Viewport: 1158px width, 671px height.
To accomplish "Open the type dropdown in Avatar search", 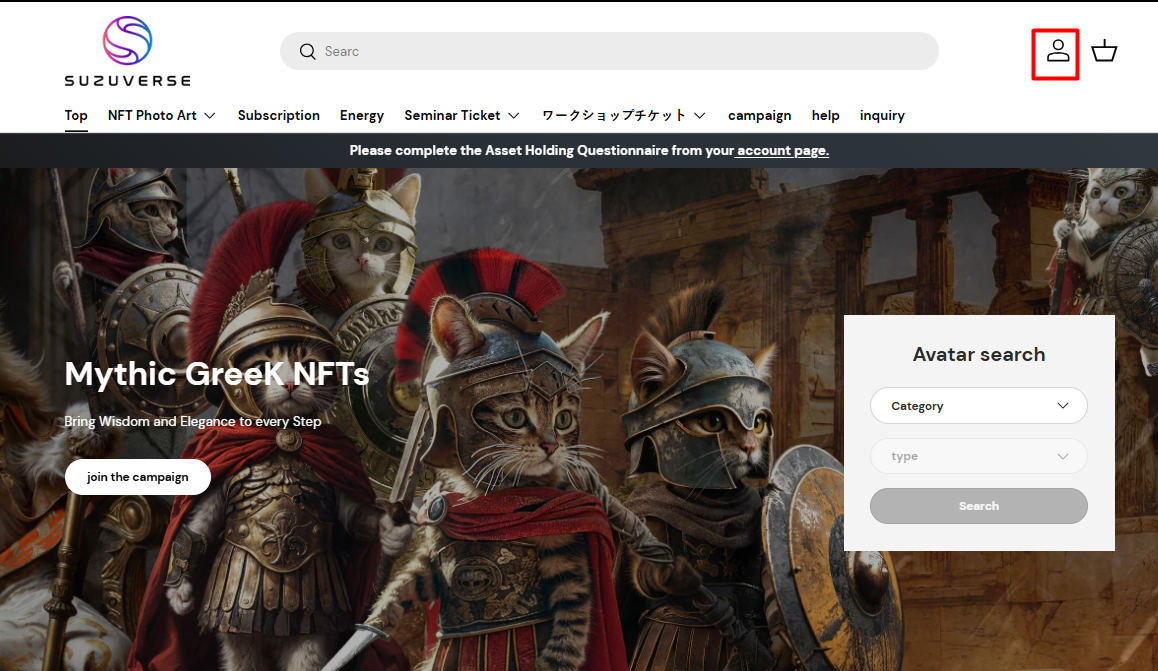I will pos(978,456).
